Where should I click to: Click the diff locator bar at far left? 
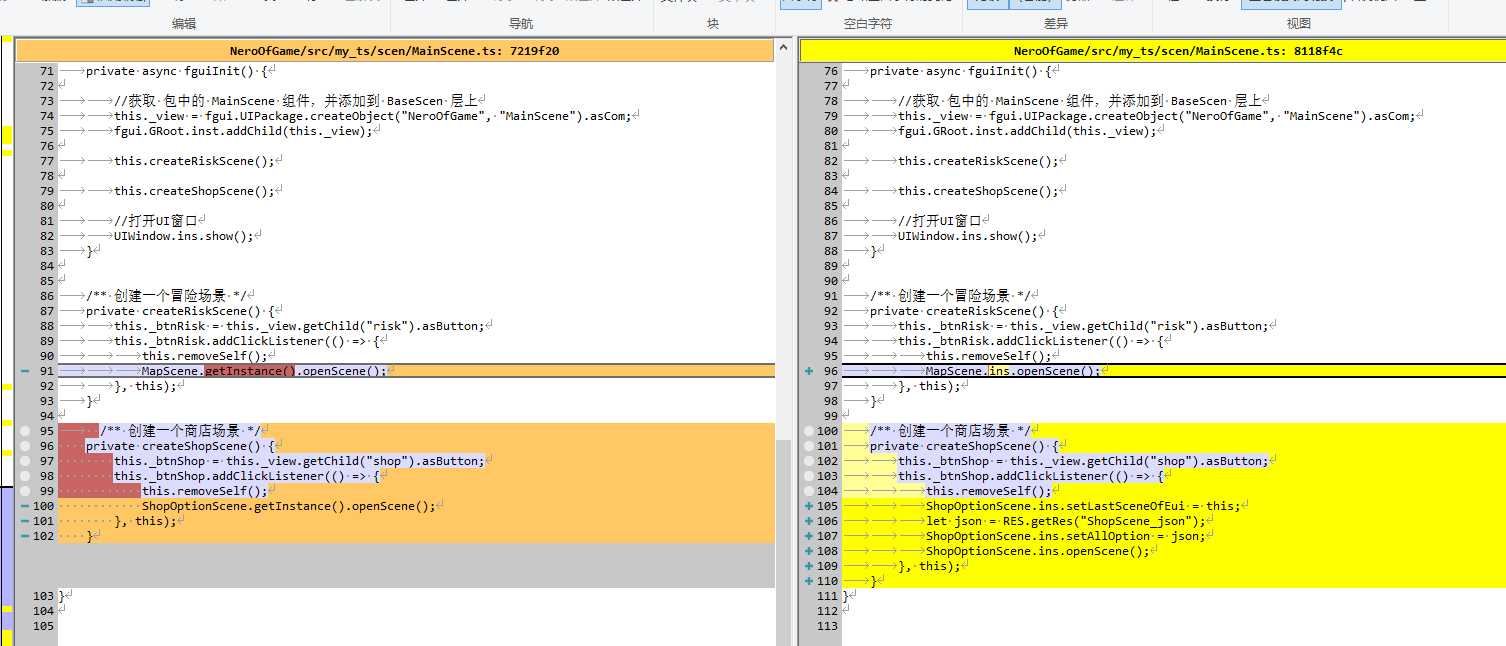(6, 341)
